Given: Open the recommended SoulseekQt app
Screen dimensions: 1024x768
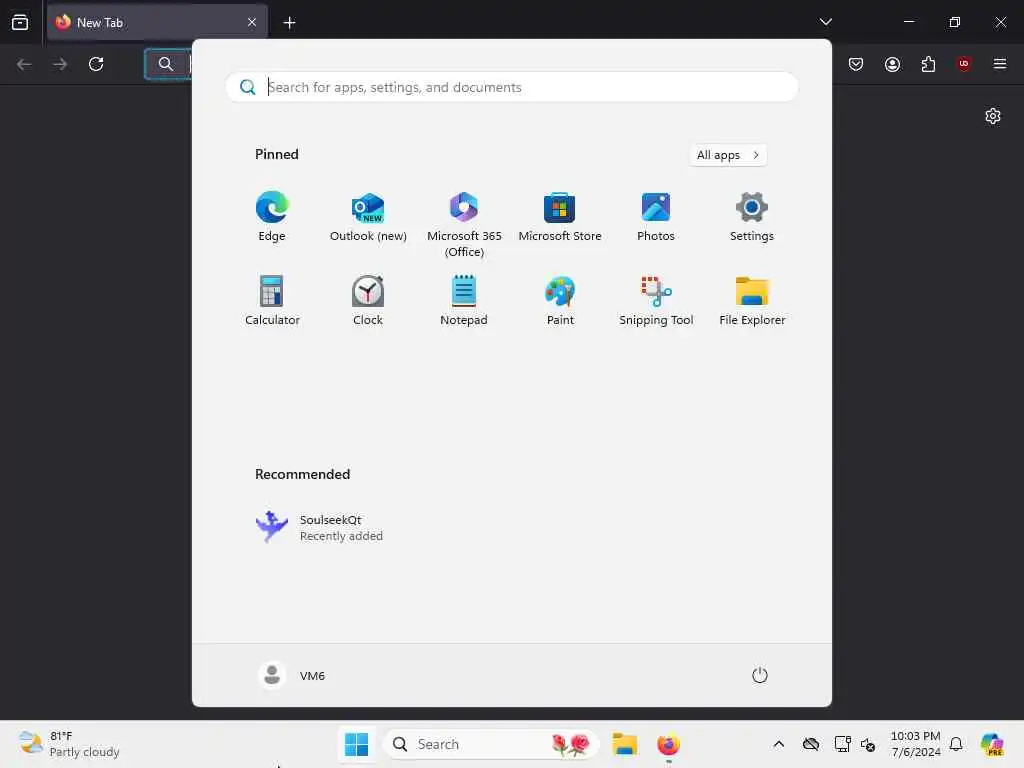Looking at the screenshot, I should point(319,527).
